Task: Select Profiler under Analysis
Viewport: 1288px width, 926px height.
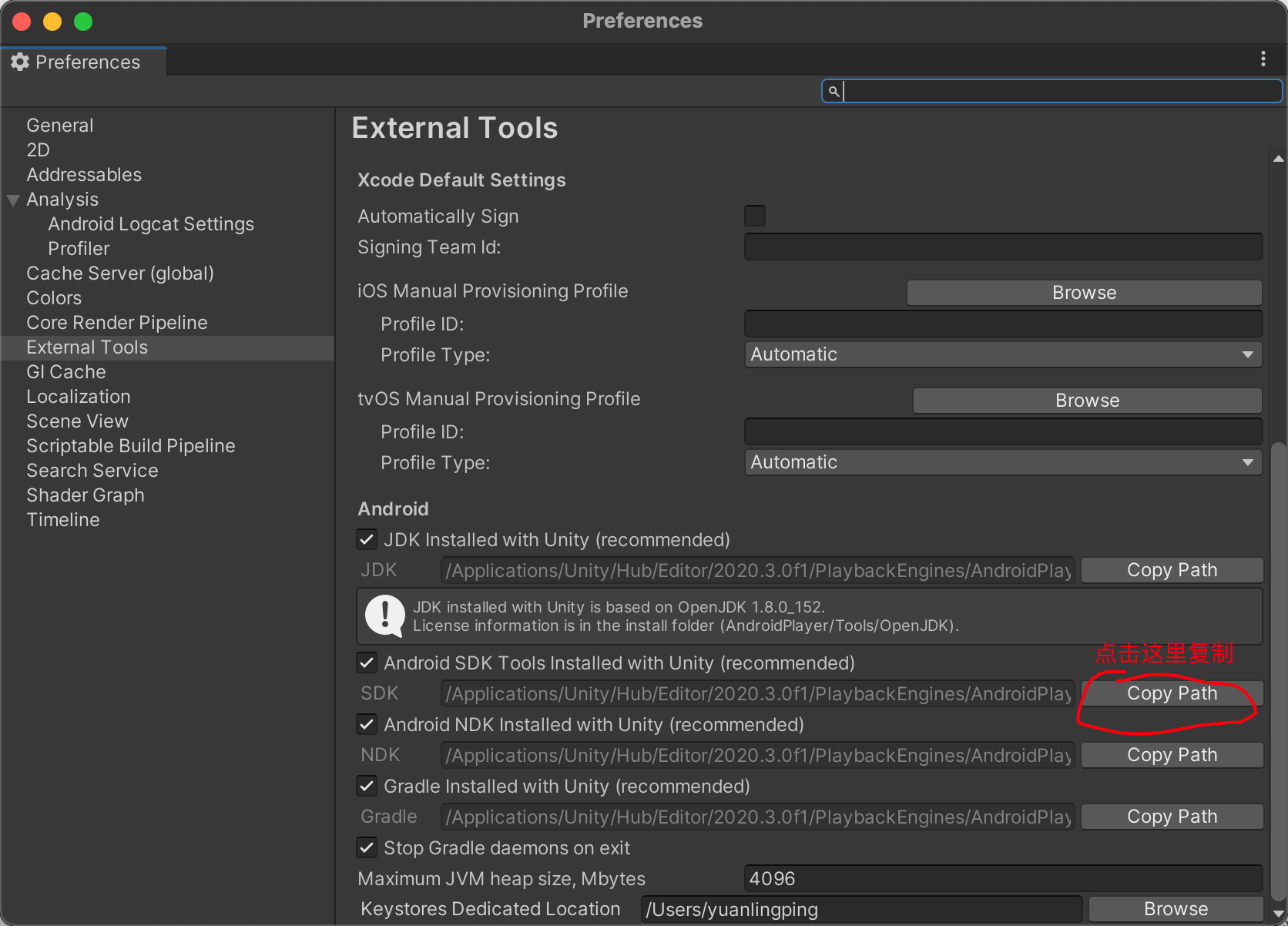Action: click(79, 248)
